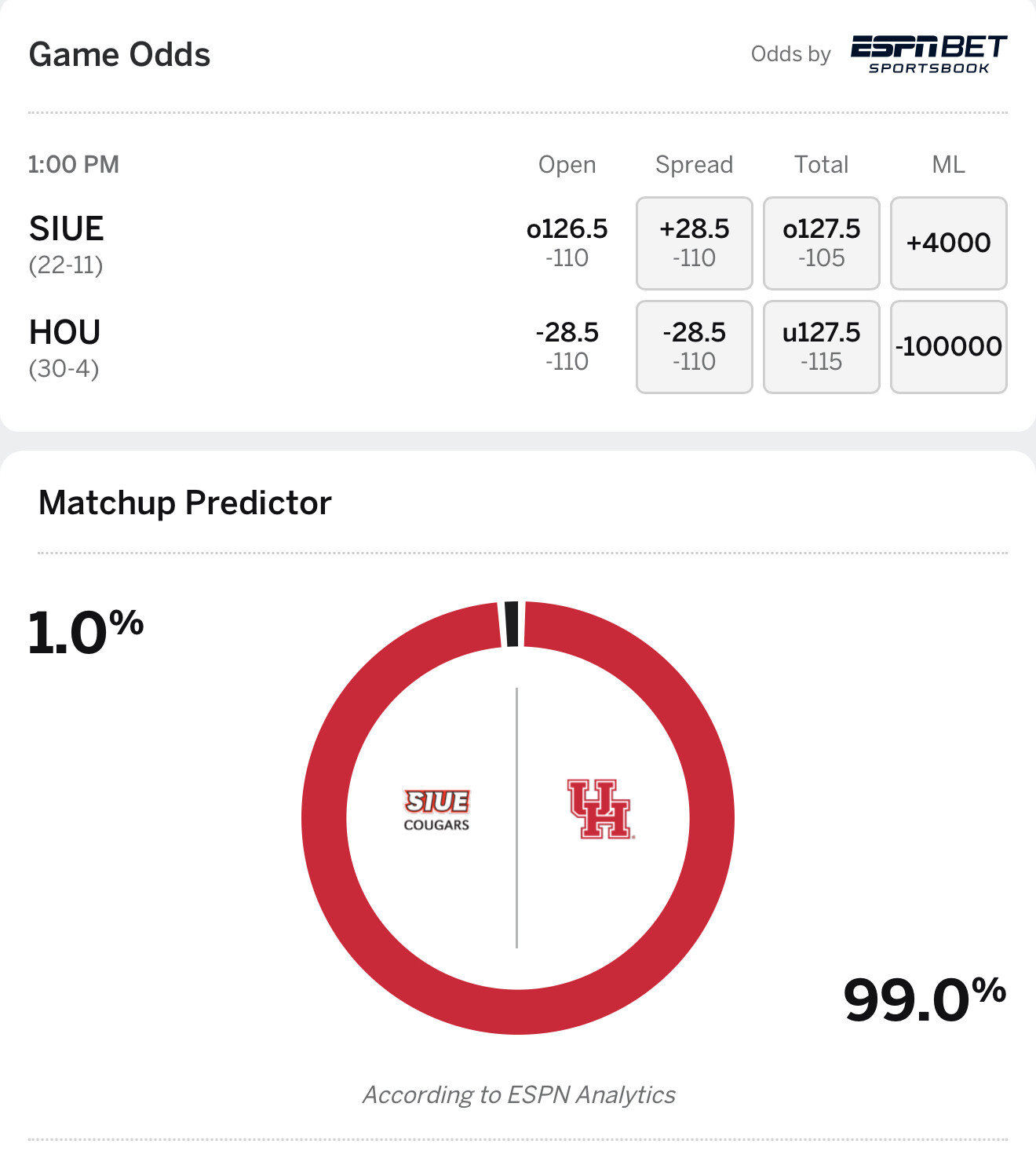Click According to ESPN Analytics text
The image size is (1036, 1158).
[x=519, y=1094]
